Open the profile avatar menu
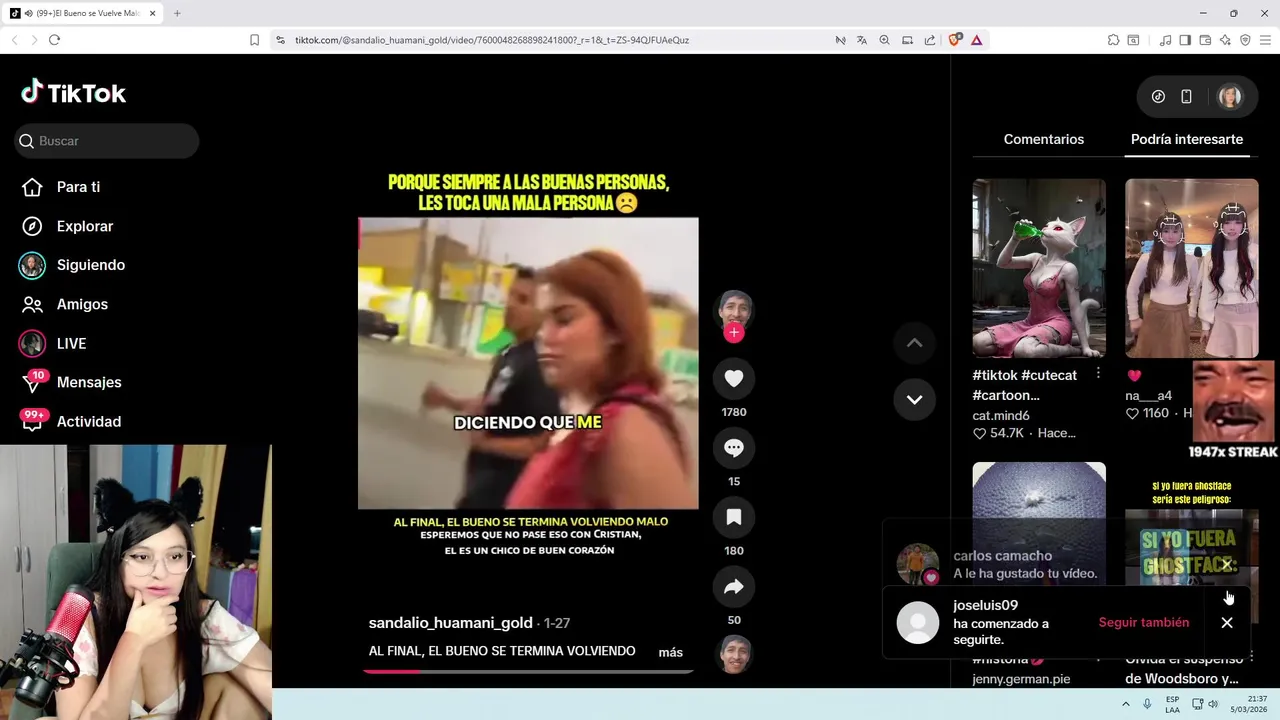This screenshot has width=1280, height=720. (1230, 97)
